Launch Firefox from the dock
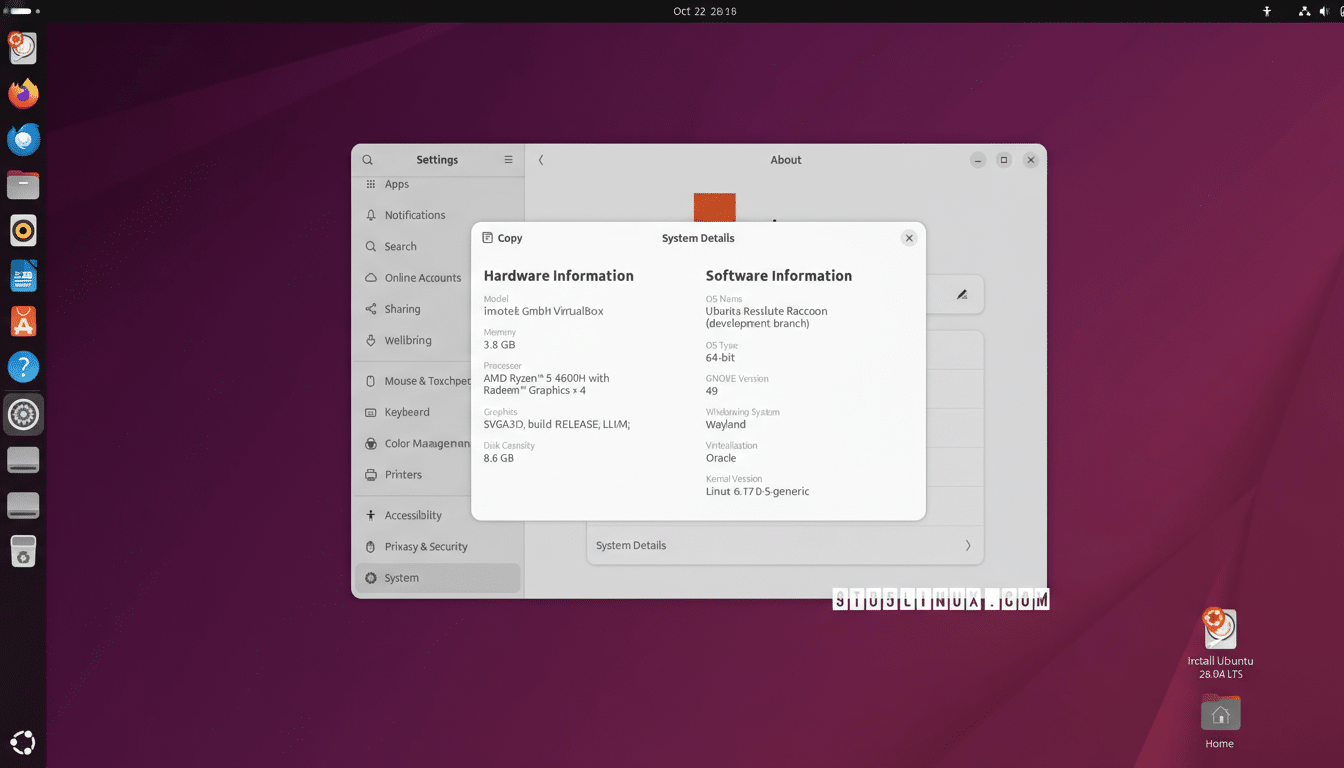The width and height of the screenshot is (1344, 768). (x=22, y=94)
